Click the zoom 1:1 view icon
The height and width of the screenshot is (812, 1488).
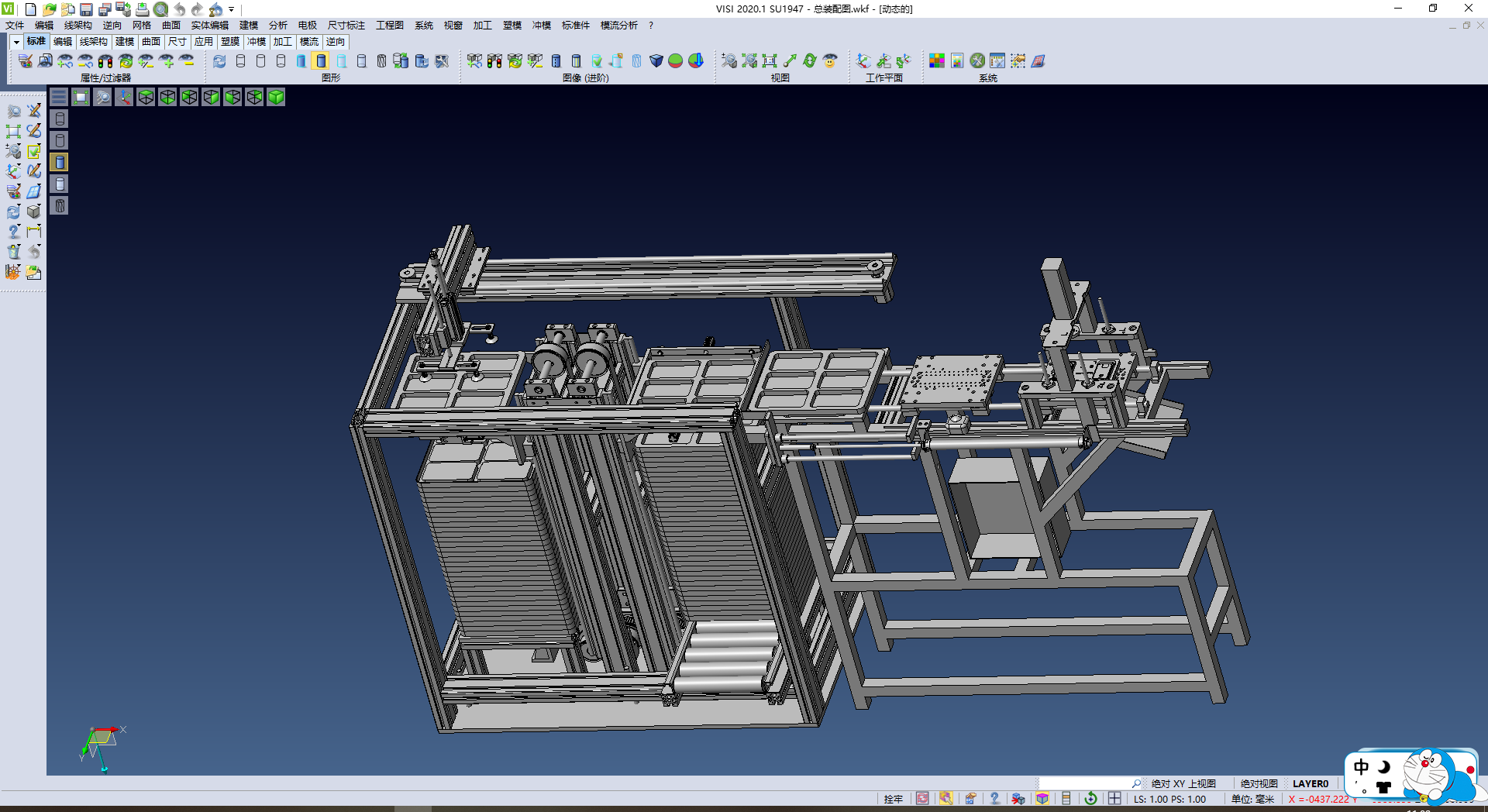[x=770, y=61]
